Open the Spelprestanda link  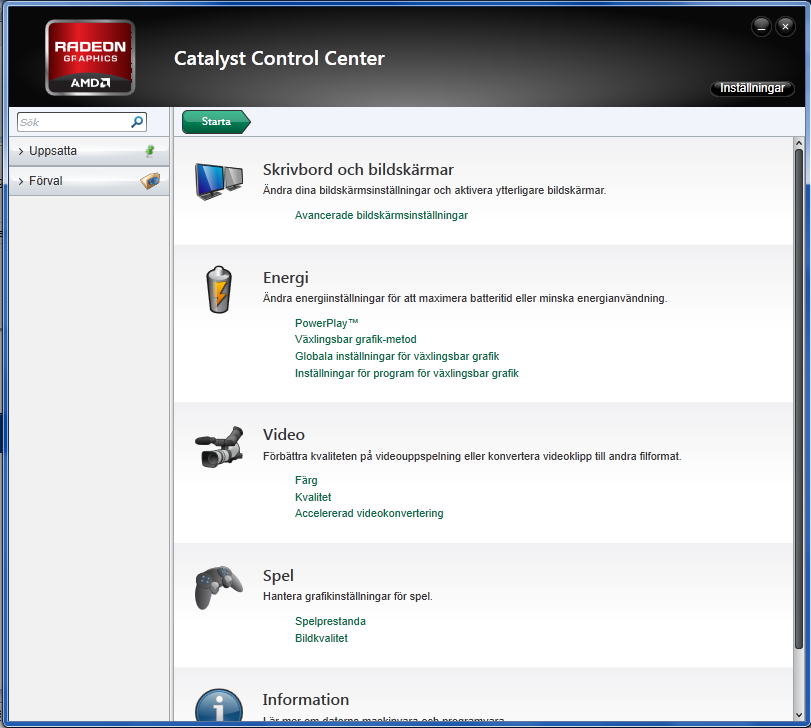click(x=330, y=621)
